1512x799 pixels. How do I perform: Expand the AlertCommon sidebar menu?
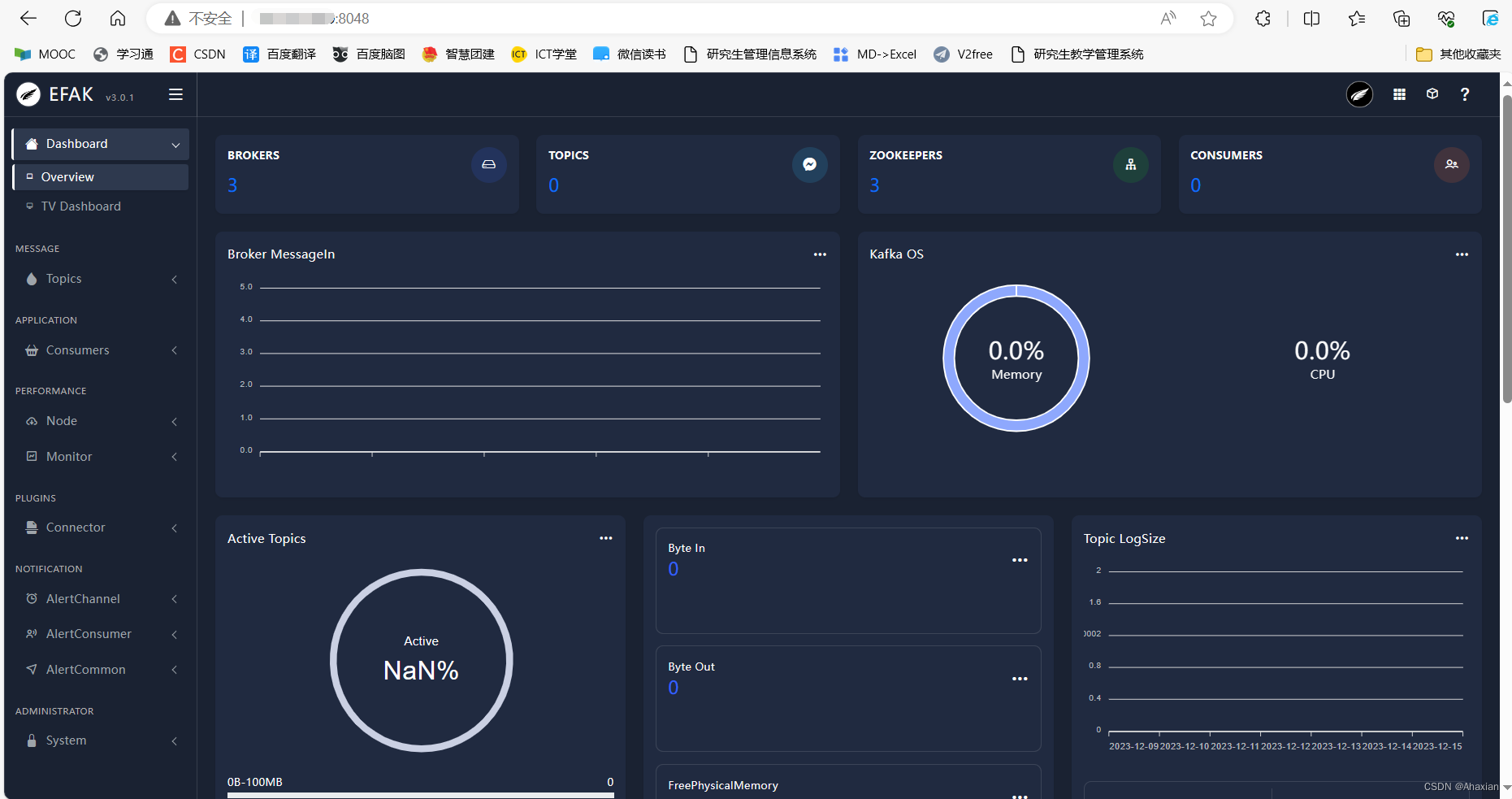point(101,670)
